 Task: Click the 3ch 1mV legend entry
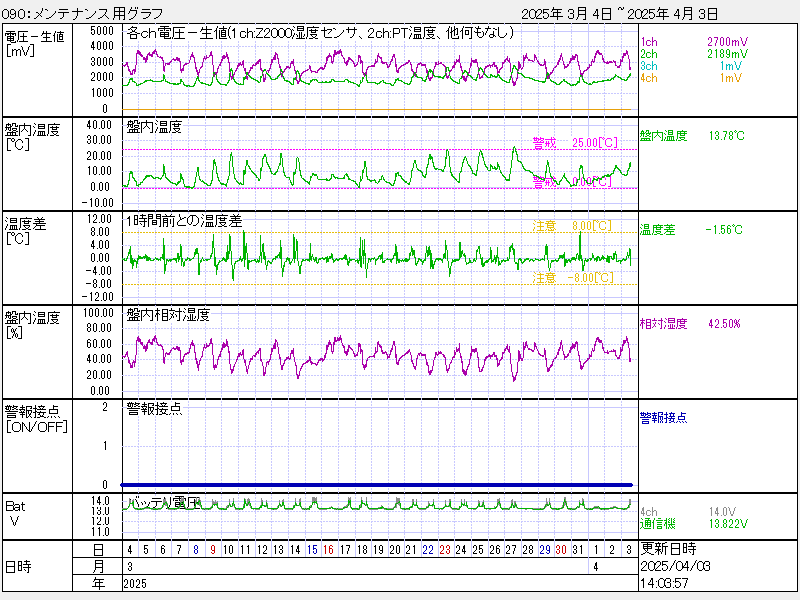pos(691,66)
